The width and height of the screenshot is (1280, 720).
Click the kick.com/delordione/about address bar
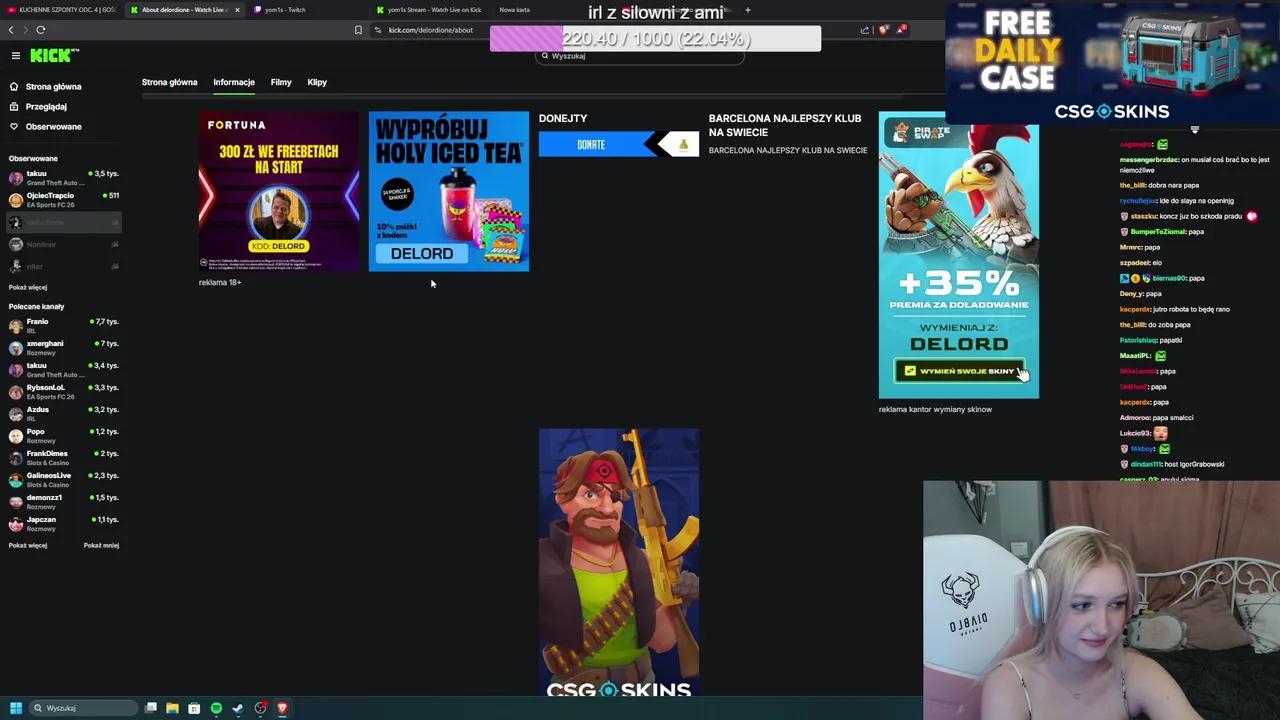431,30
